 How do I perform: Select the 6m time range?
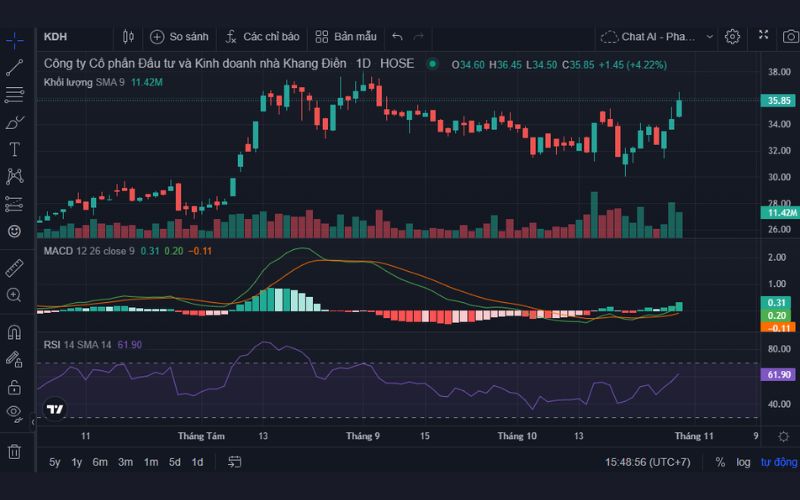pos(100,462)
